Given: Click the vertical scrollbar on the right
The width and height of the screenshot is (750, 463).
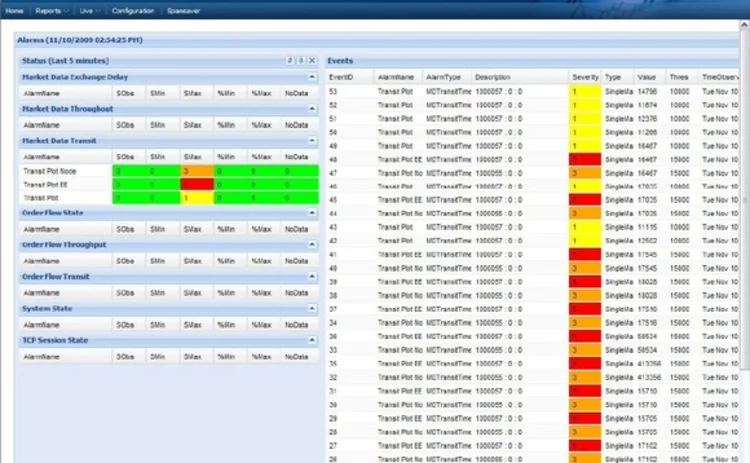Looking at the screenshot, I should pyautogui.click(x=744, y=201).
